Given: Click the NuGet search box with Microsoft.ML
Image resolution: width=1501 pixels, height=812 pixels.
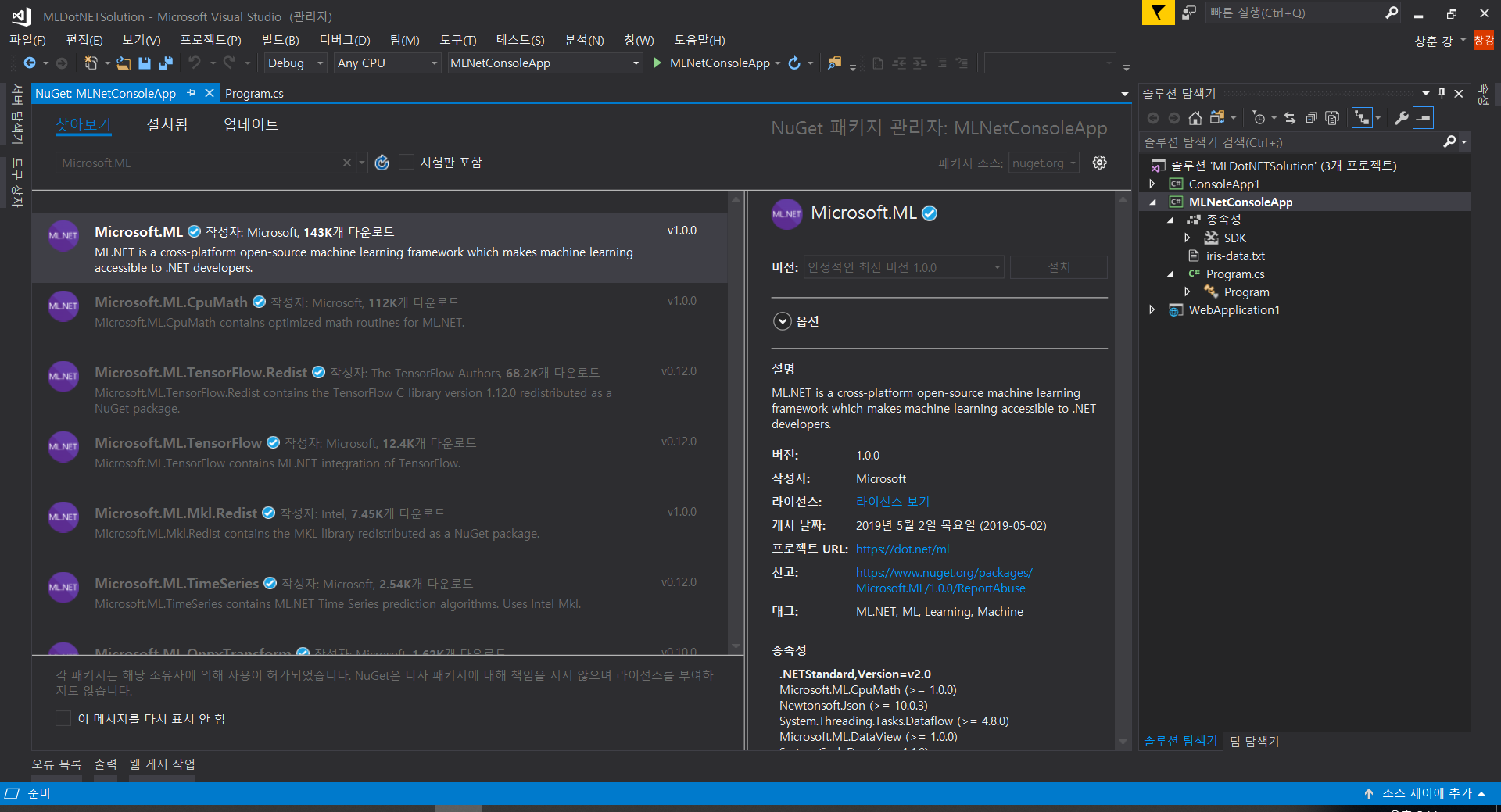Looking at the screenshot, I should pos(199,163).
